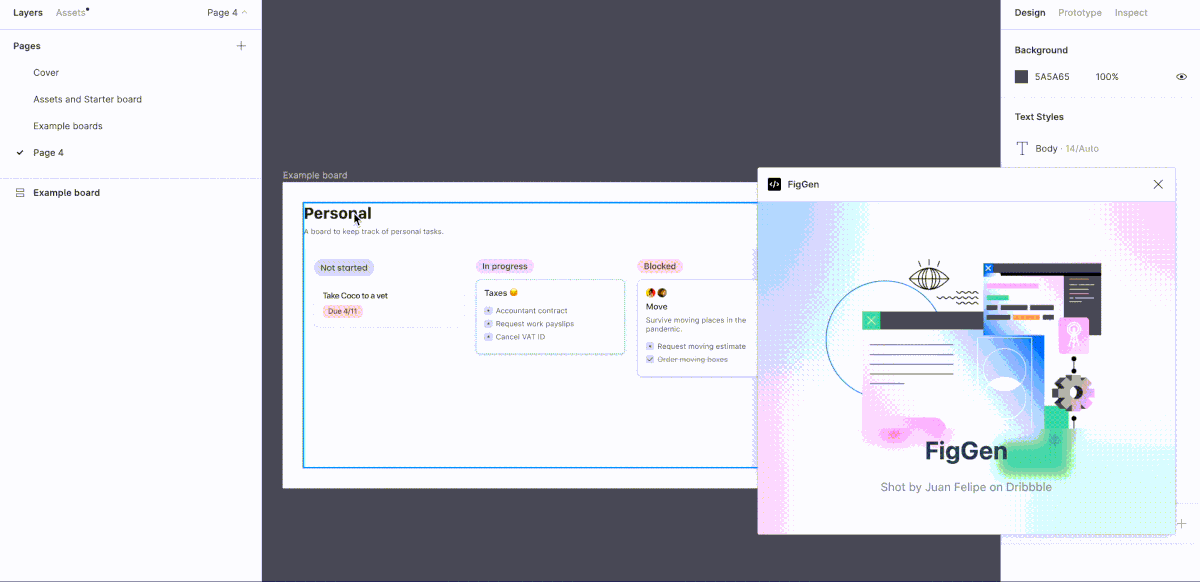Open the Design tab
1200x582 pixels.
[x=1030, y=13]
